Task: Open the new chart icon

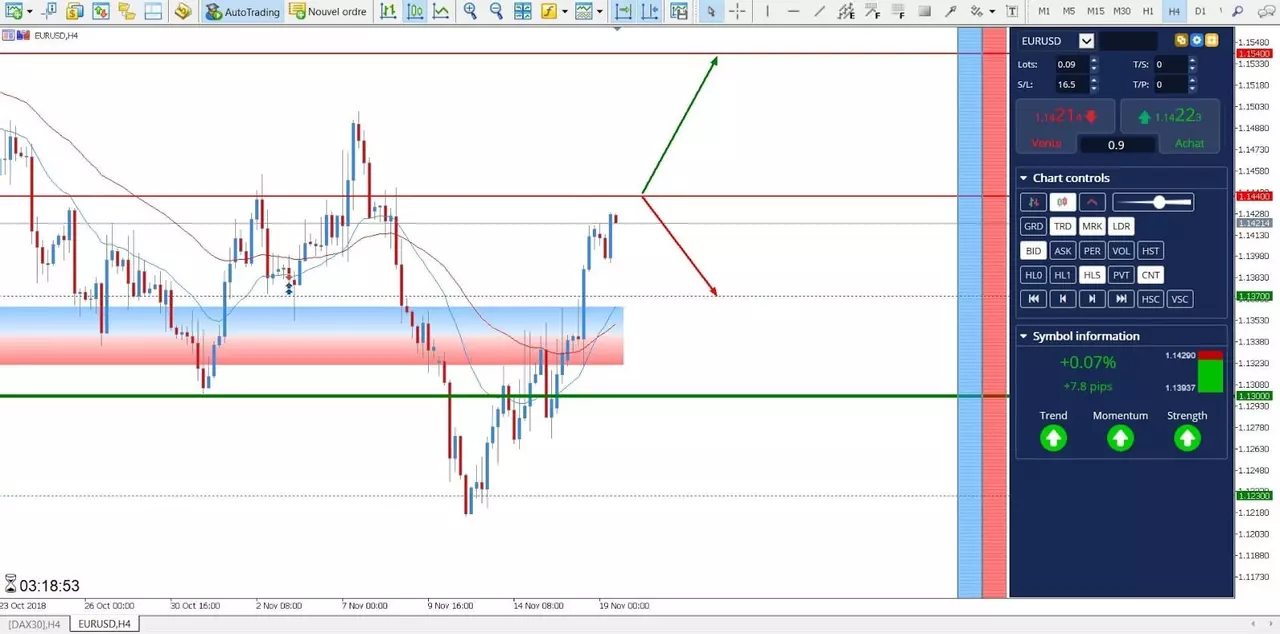Action: [x=14, y=12]
